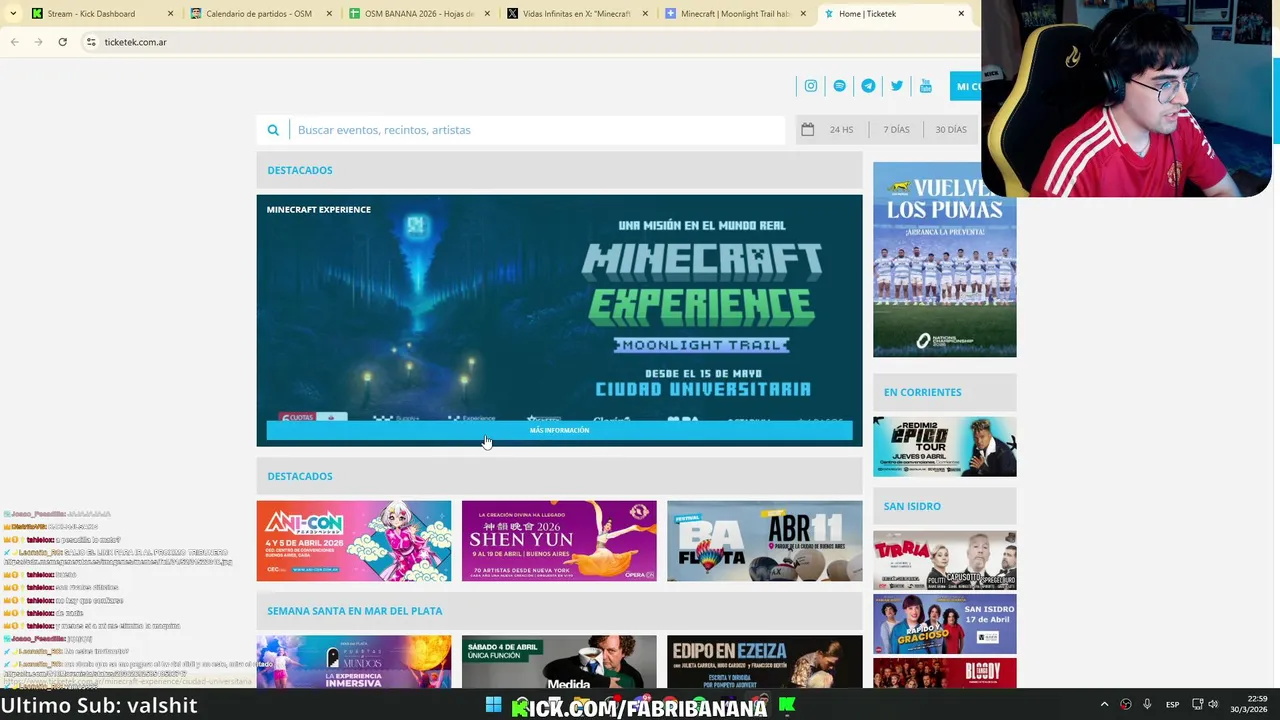The height and width of the screenshot is (720, 1280).
Task: Close the Stream - Kick Dashboard tab
Action: [x=170, y=14]
